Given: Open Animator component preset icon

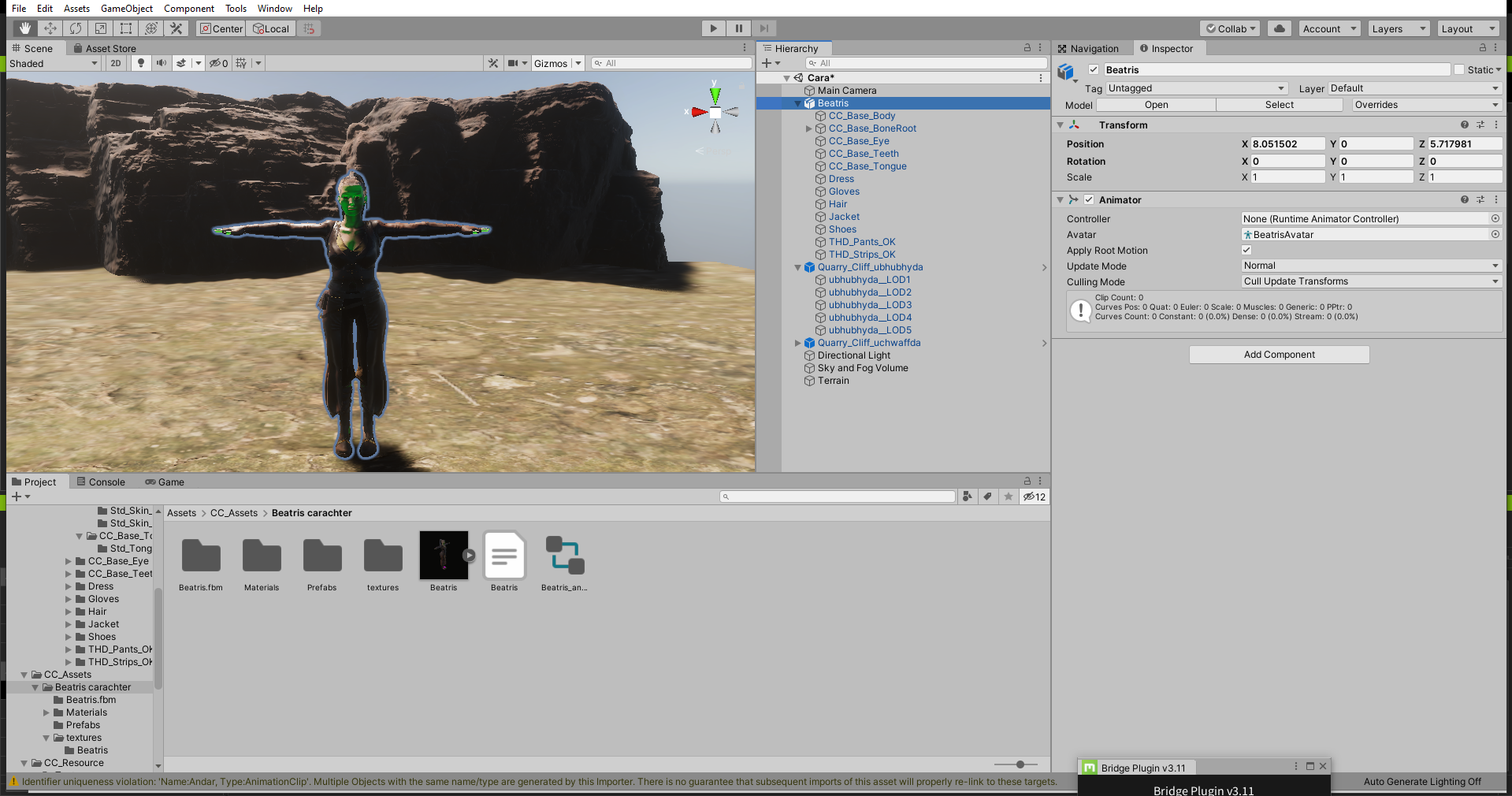Looking at the screenshot, I should pos(1480,199).
